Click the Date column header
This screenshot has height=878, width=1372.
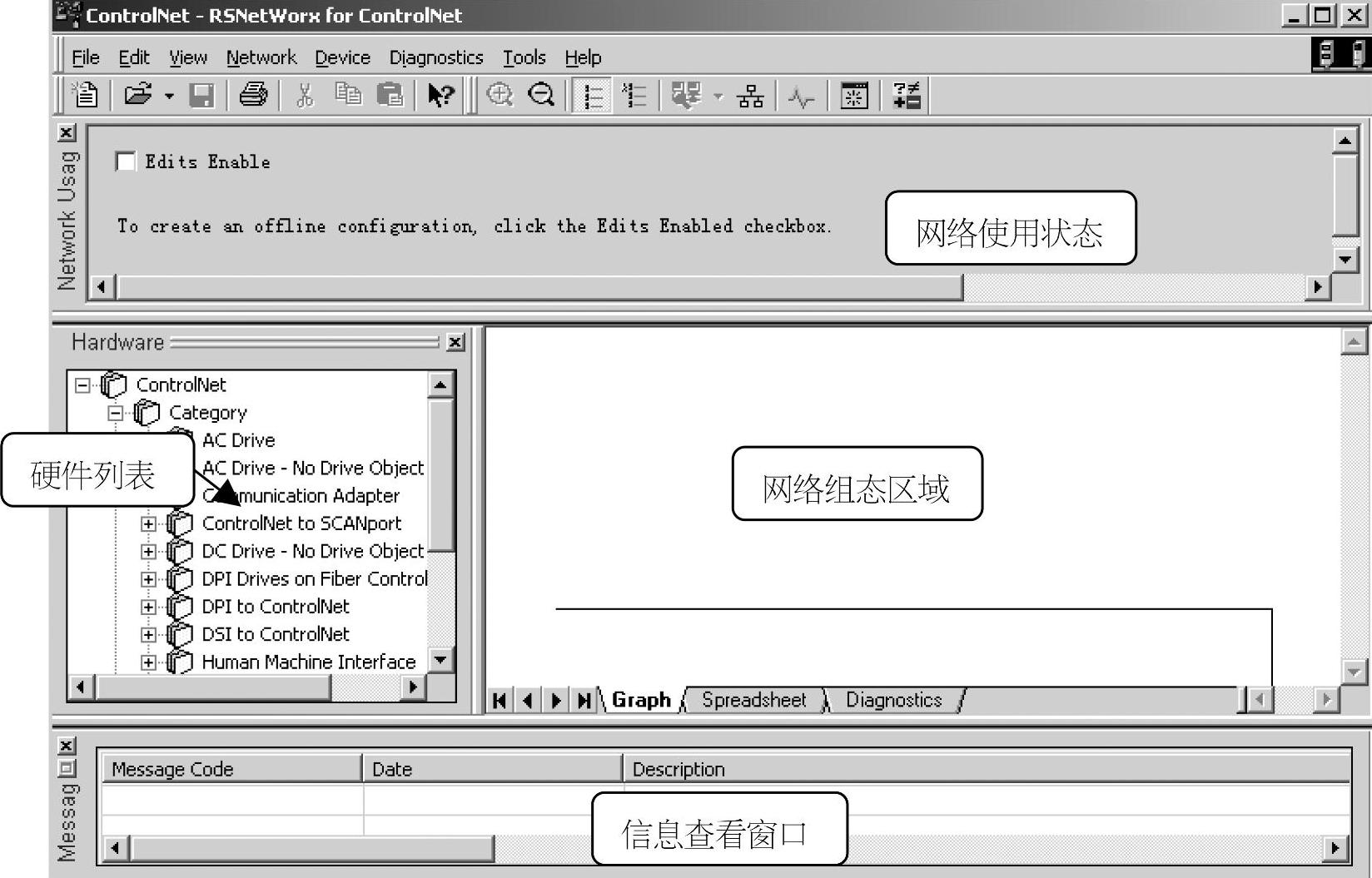tap(493, 769)
